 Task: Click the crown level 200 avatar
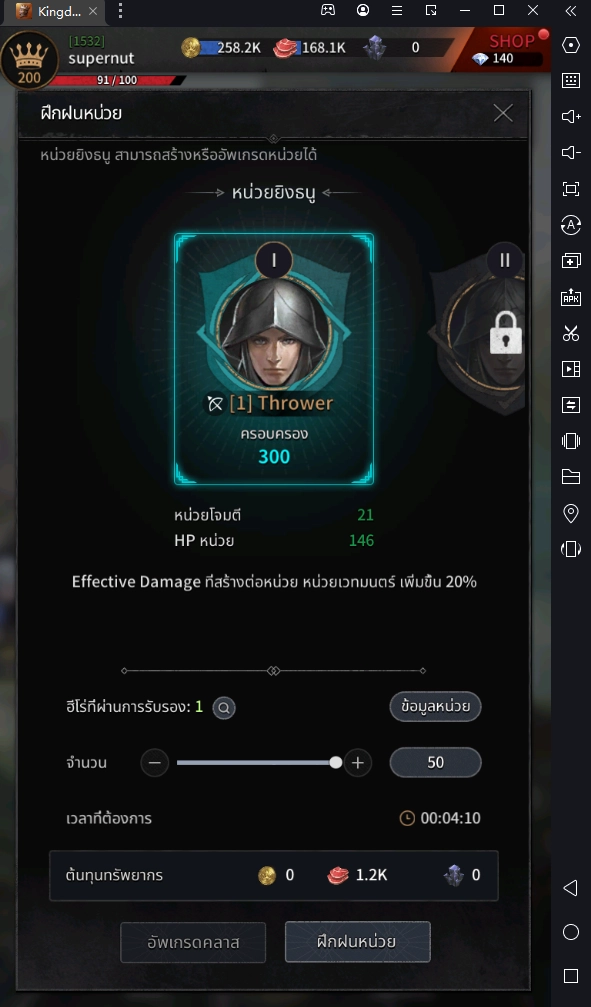[x=29, y=60]
